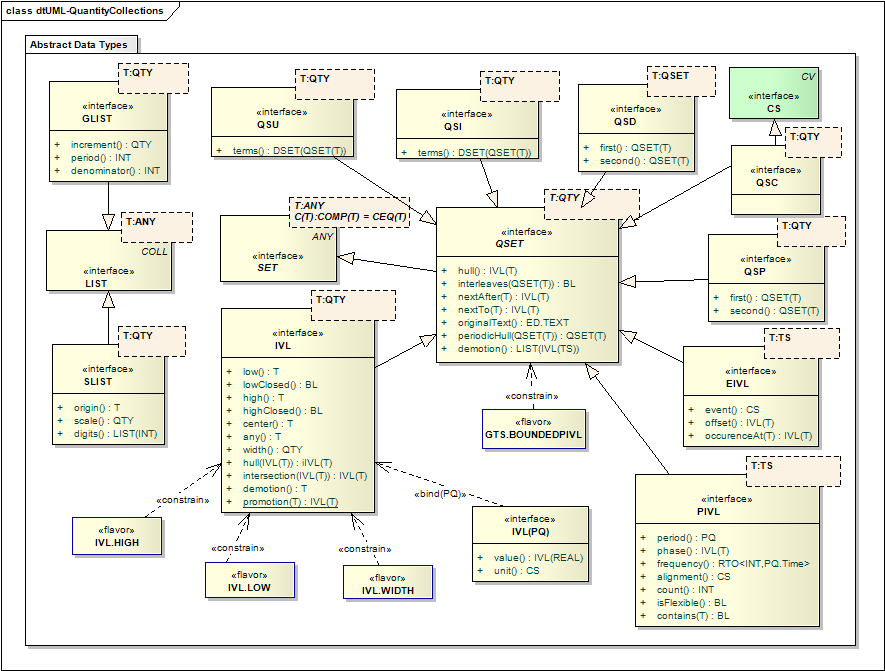
Task: Select the green CS interface box
Action: pos(773,93)
